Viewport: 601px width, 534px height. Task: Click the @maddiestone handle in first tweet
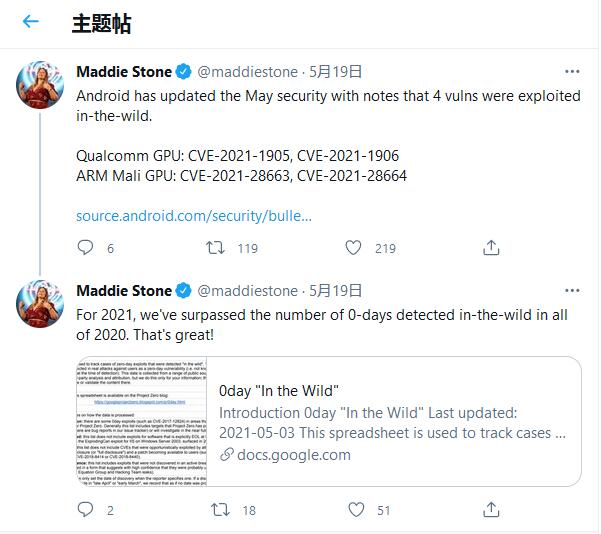click(248, 72)
